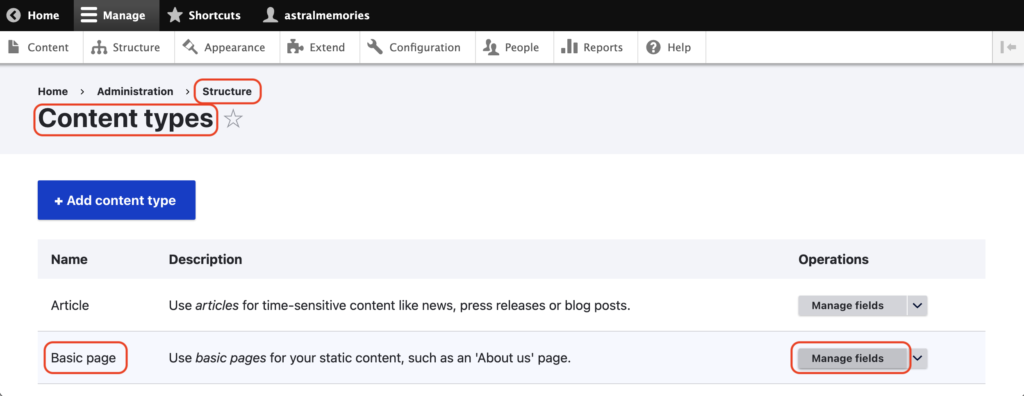Open the Appearance settings
Image resolution: width=1024 pixels, height=396 pixels.
(224, 47)
